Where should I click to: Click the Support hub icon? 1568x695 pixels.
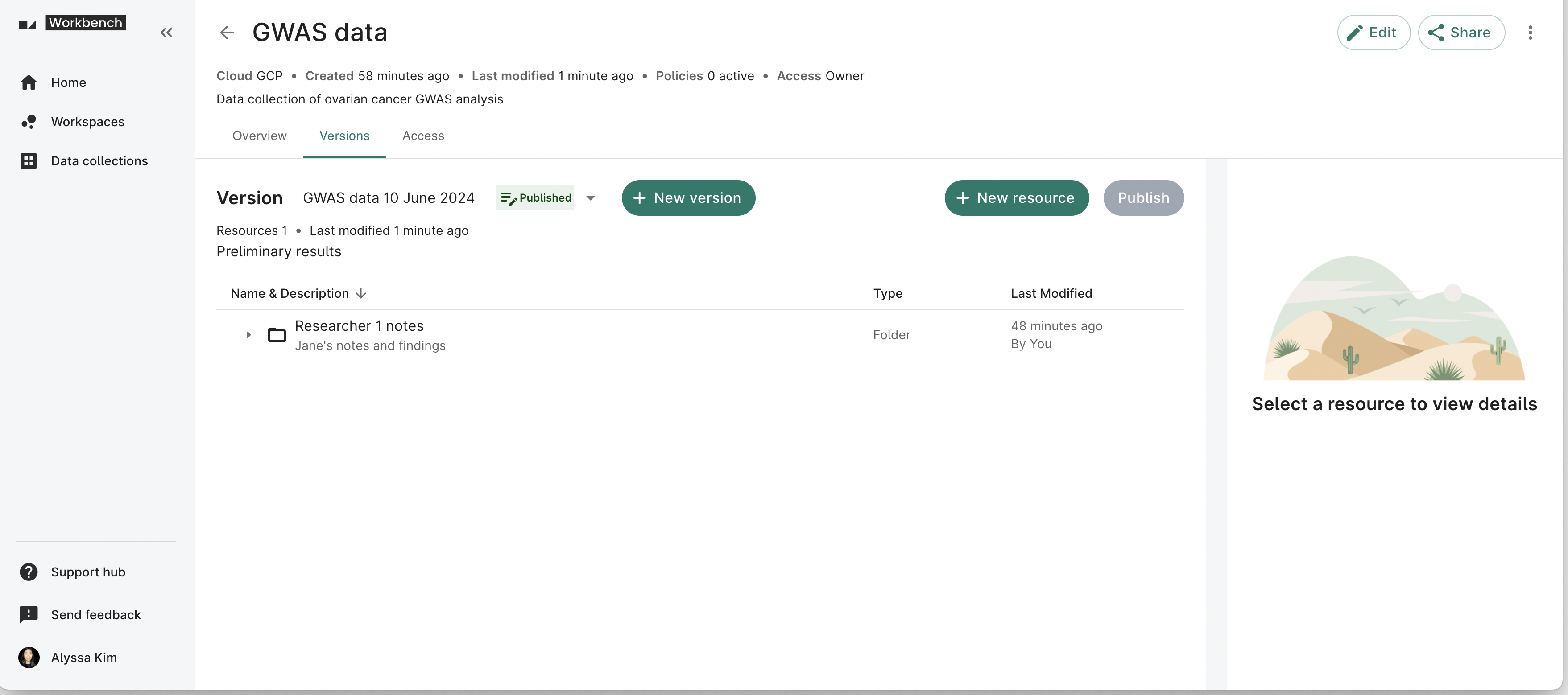point(28,572)
